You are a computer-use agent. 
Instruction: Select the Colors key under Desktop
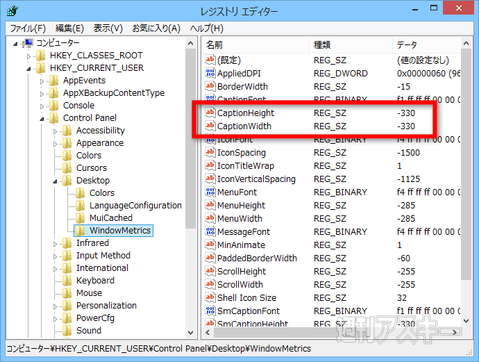102,193
